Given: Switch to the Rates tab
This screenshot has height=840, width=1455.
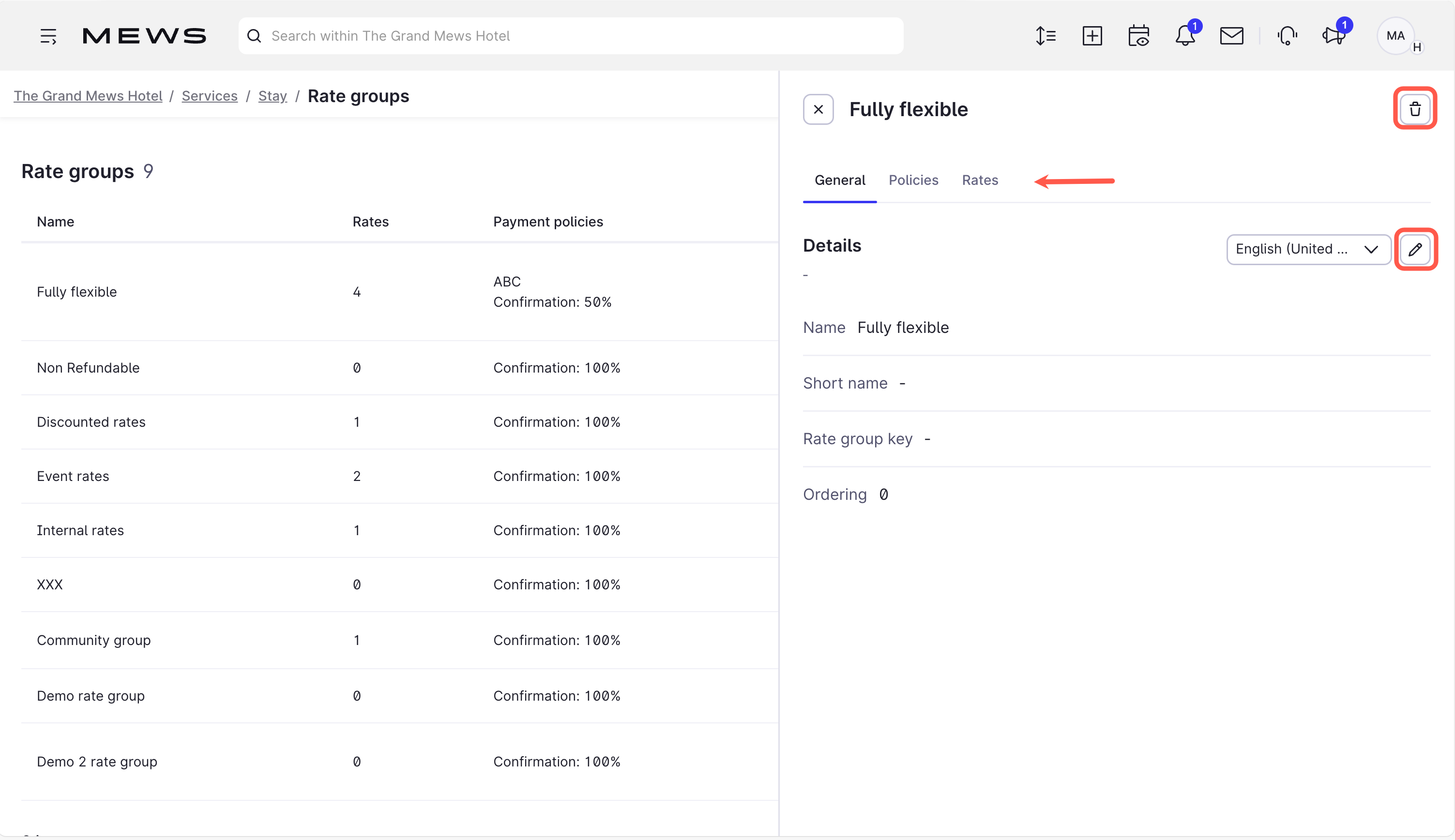Looking at the screenshot, I should pyautogui.click(x=980, y=180).
